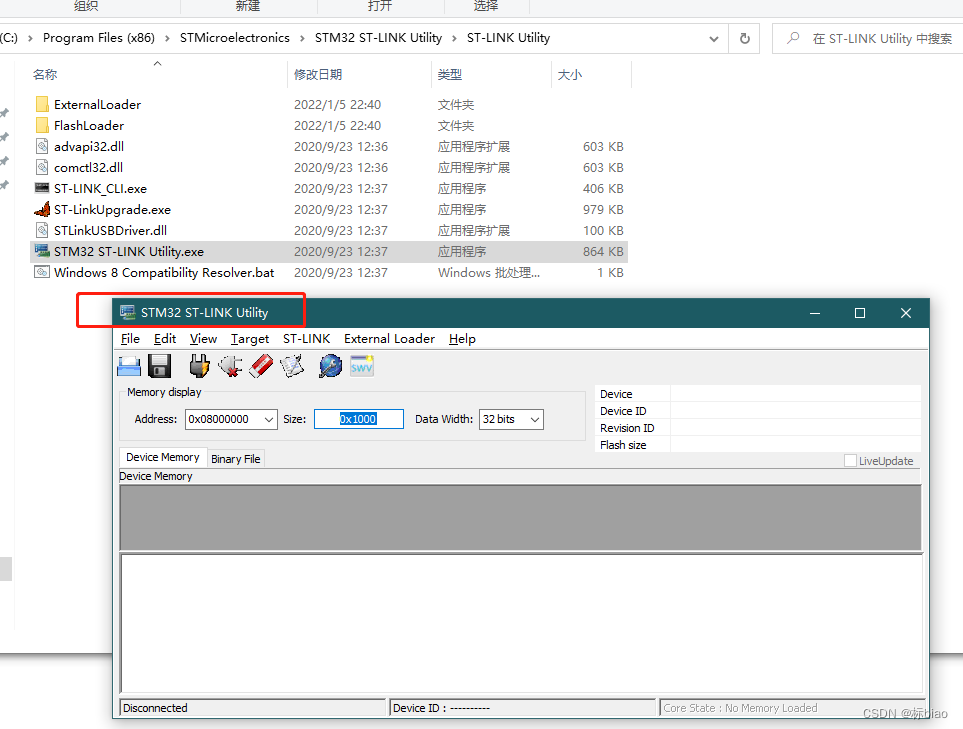Expand chevron after STMicroelectronics breadcrumb

302,38
